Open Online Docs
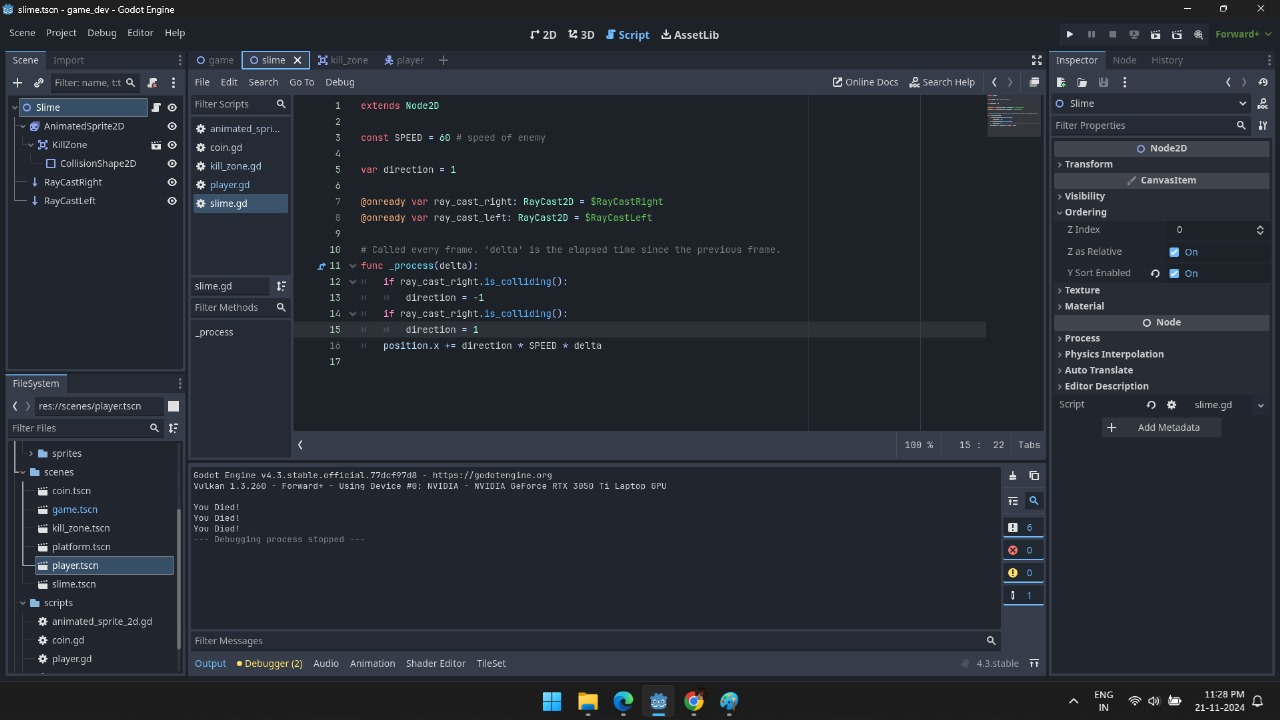Screen dimensions: 1280x720 [865, 82]
